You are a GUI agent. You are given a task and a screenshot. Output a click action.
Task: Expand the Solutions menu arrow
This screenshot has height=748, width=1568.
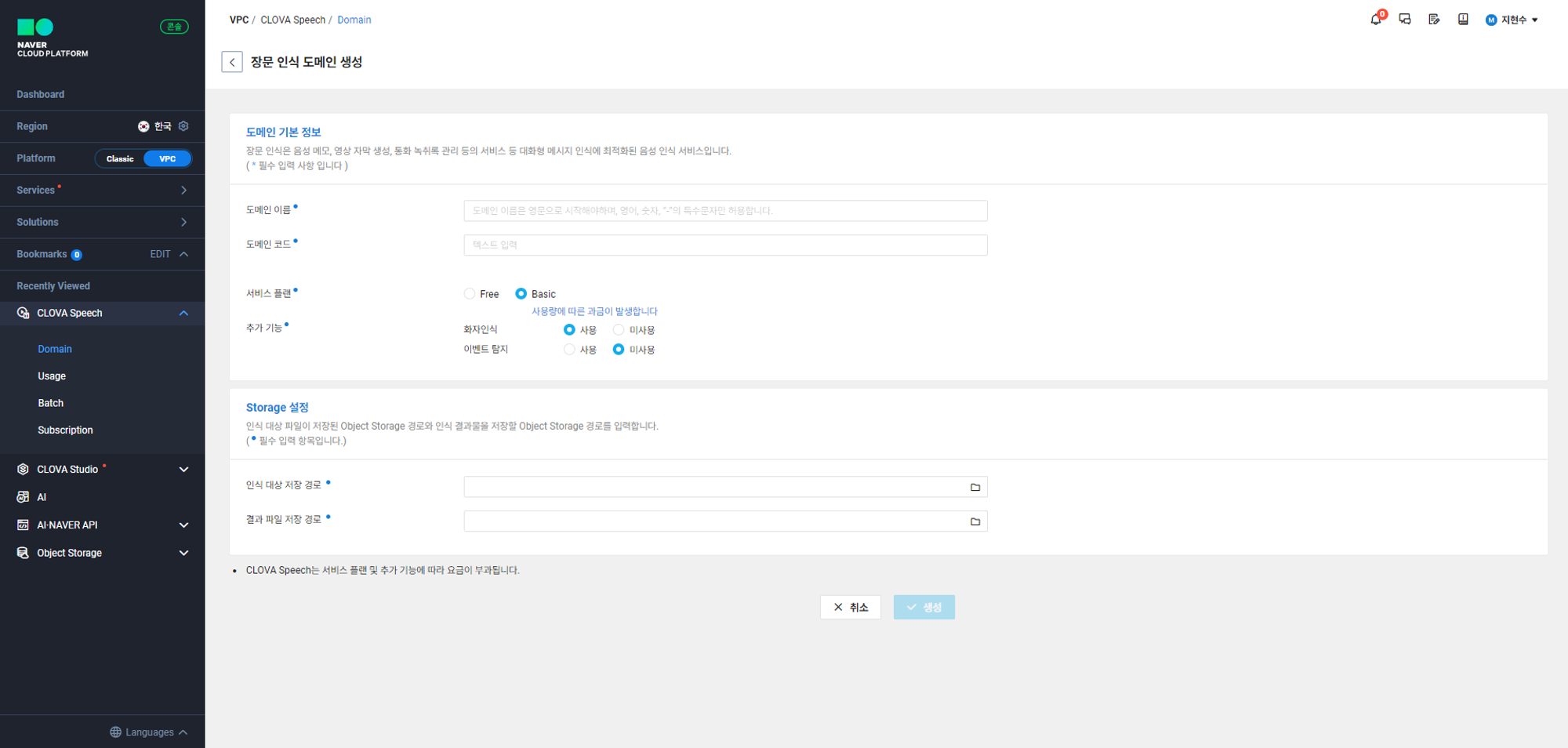[x=183, y=223]
